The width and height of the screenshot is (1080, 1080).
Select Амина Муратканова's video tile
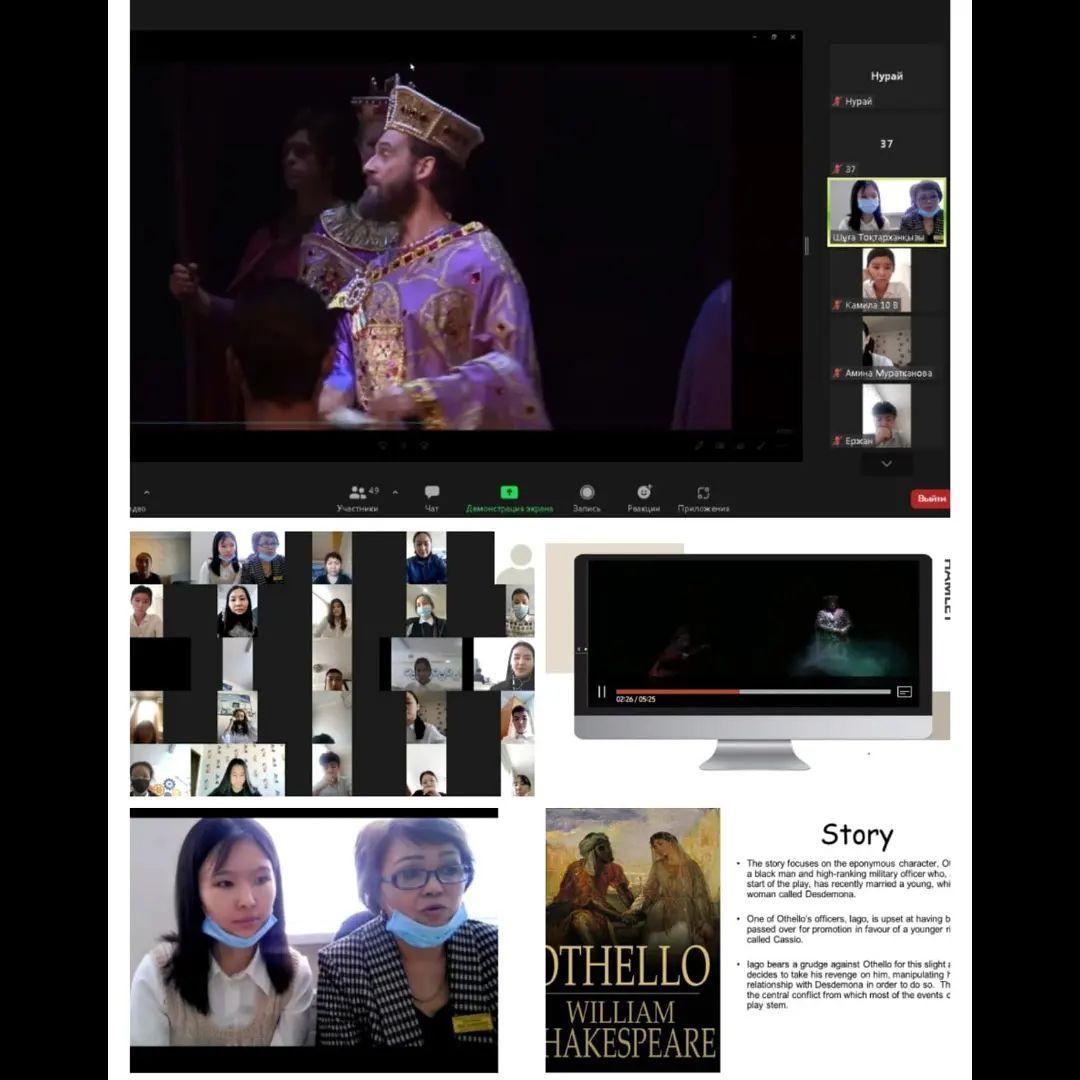coord(887,348)
